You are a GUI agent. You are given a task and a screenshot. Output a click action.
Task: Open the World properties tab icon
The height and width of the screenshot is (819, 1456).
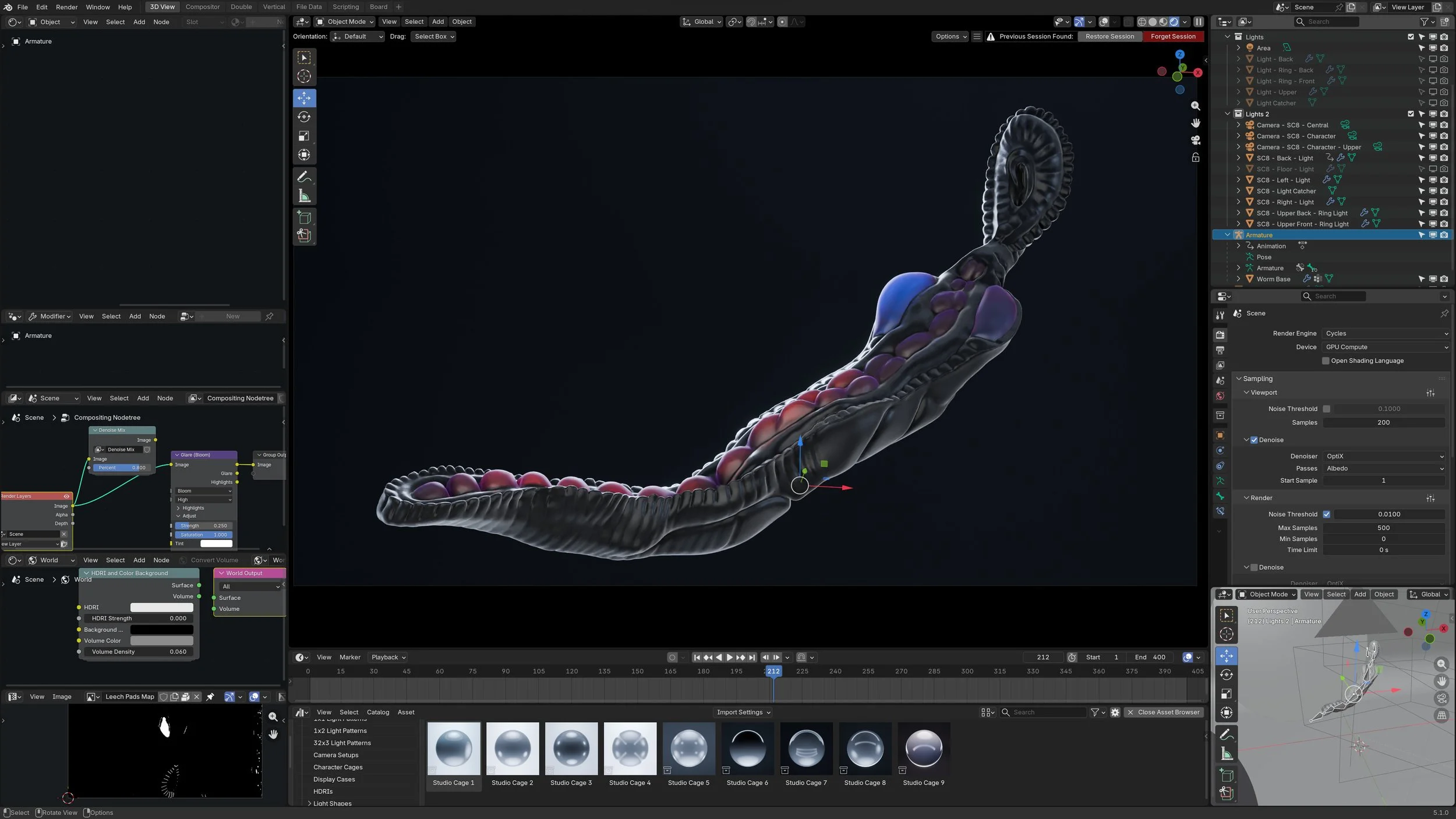coord(1220,396)
